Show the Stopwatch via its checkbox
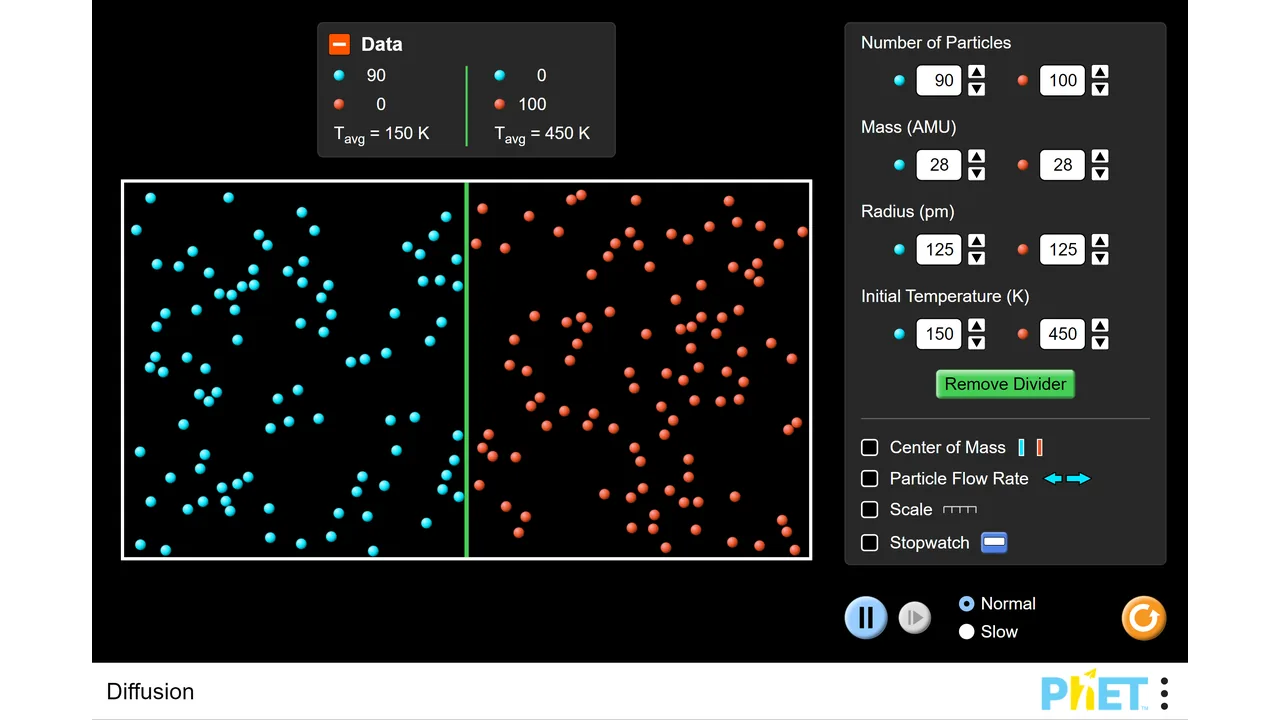Viewport: 1280px width, 720px height. pos(870,542)
